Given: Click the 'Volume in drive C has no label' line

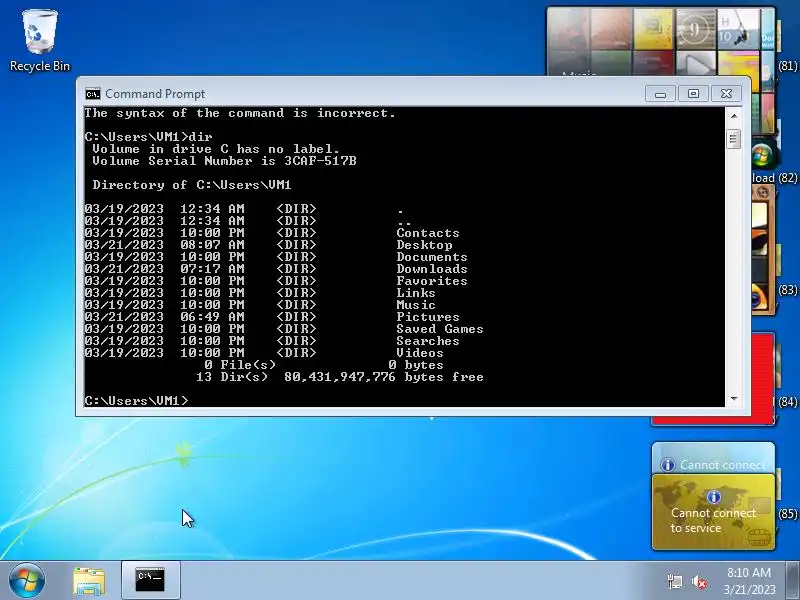Looking at the screenshot, I should tap(216, 149).
